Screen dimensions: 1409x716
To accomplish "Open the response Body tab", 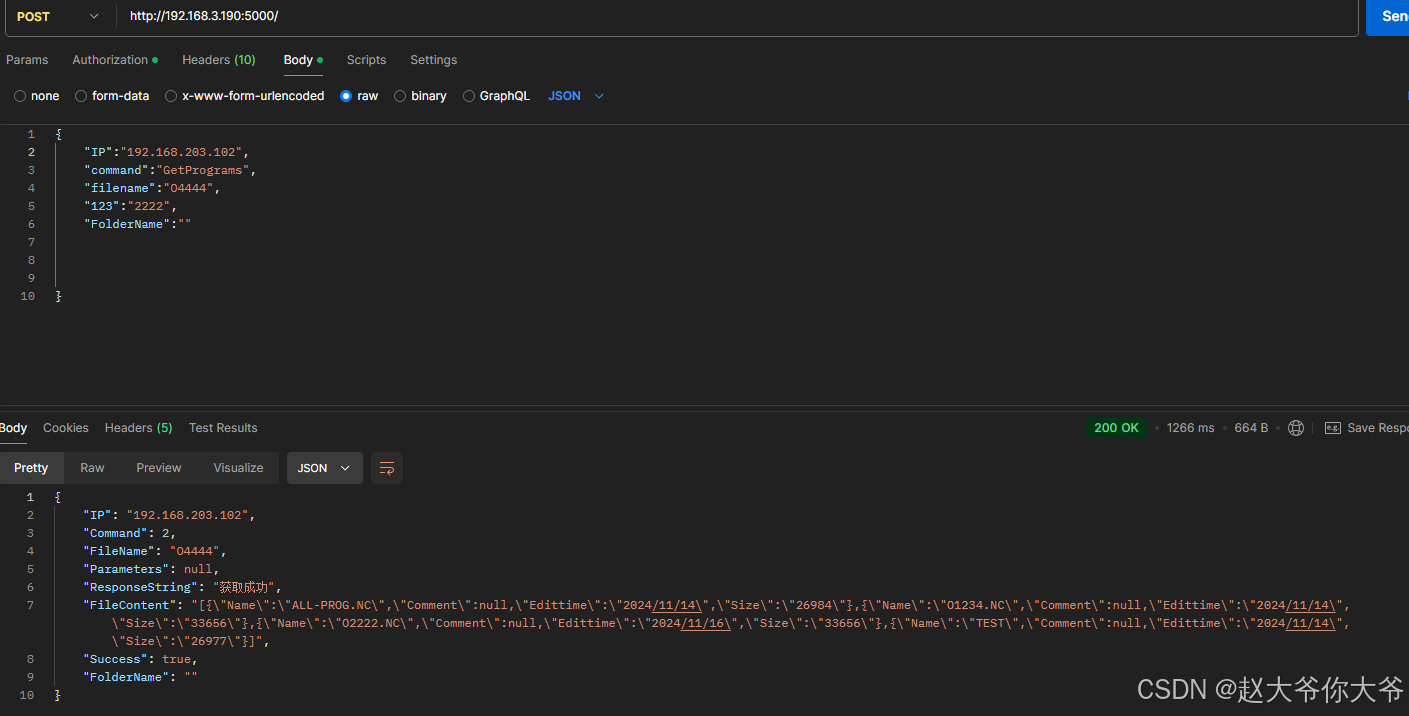I will (x=13, y=428).
